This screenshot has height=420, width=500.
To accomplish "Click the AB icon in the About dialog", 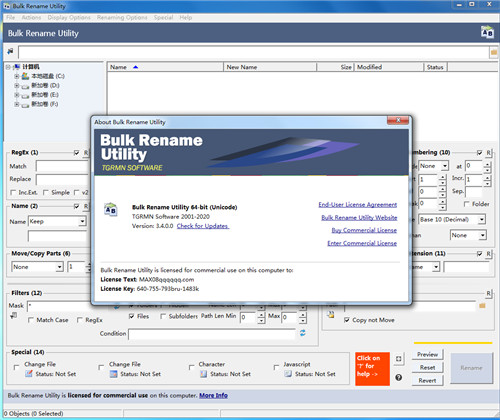I will tap(111, 210).
